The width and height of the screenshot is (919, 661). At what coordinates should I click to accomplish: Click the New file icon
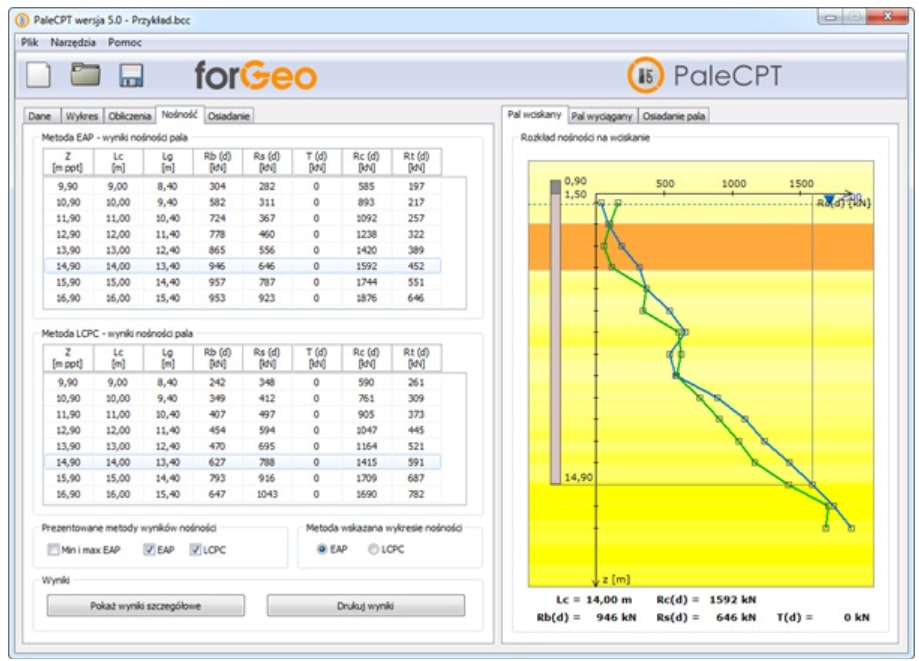coord(38,76)
